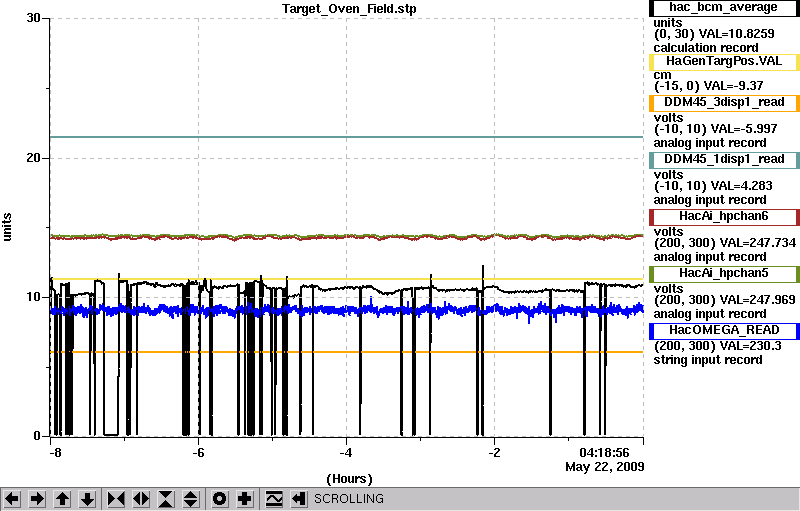Click the pan left arrow button
This screenshot has height=511, width=800.
tap(12, 499)
